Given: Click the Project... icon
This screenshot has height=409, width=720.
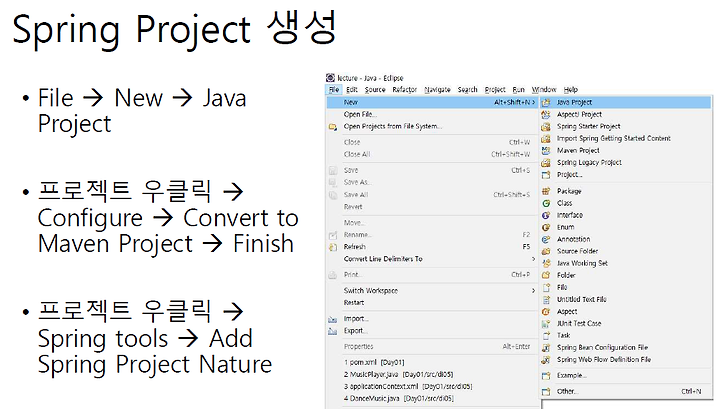Looking at the screenshot, I should coord(546,174).
